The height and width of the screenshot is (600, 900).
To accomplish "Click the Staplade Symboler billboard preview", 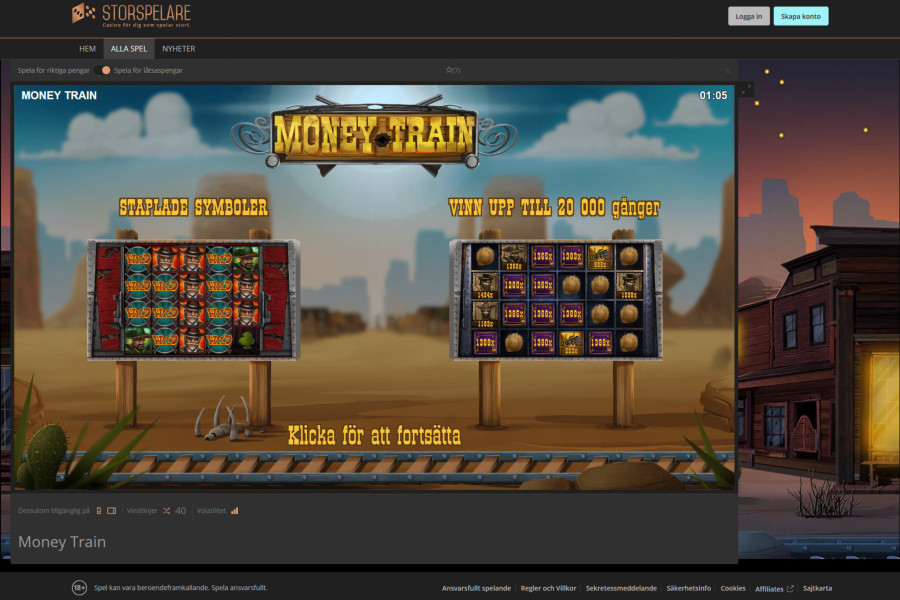I will coord(193,299).
